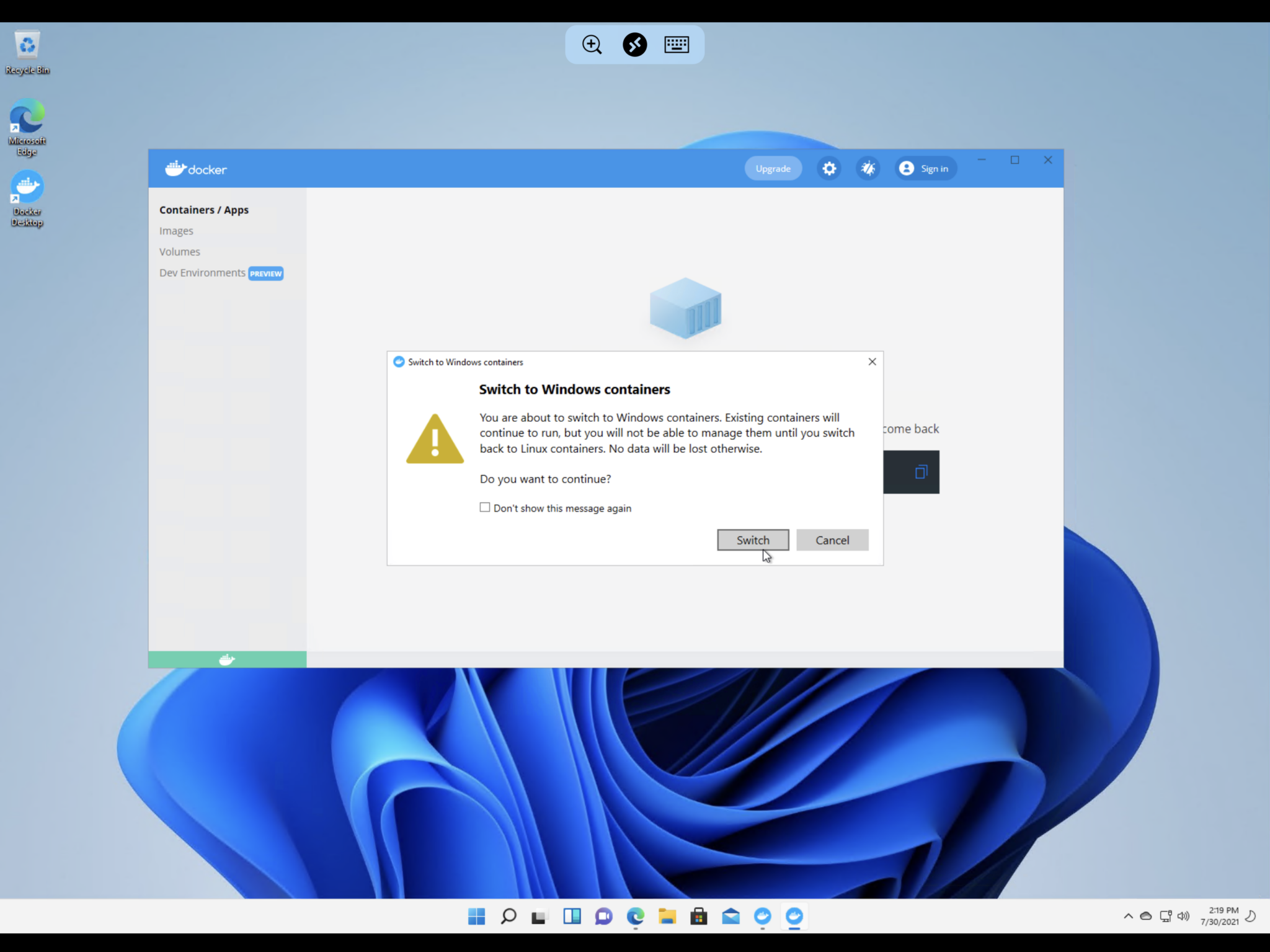Open Recycle Bin on desktop
The width and height of the screenshot is (1270, 952).
(x=27, y=53)
